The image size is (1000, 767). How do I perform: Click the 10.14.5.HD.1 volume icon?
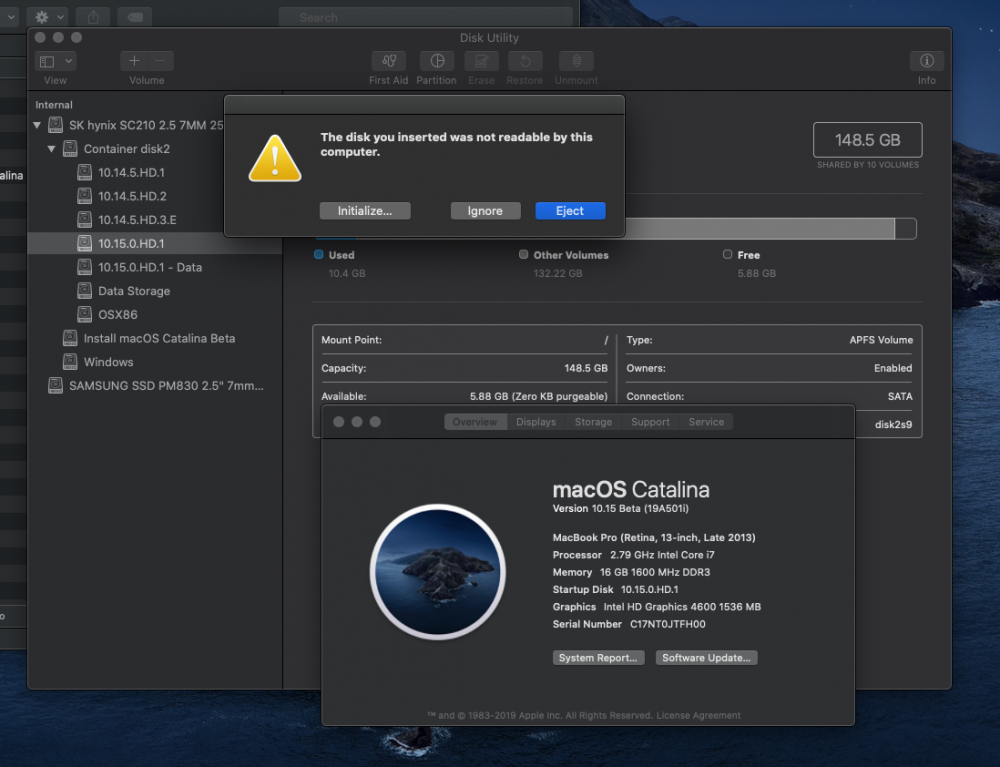pyautogui.click(x=84, y=172)
